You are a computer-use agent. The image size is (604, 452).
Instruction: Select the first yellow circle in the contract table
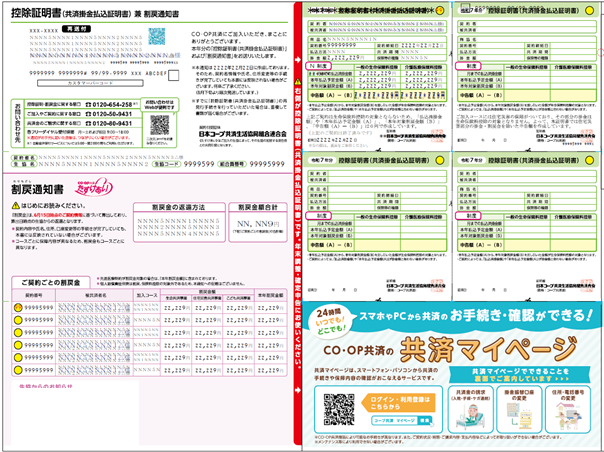[x=17, y=307]
